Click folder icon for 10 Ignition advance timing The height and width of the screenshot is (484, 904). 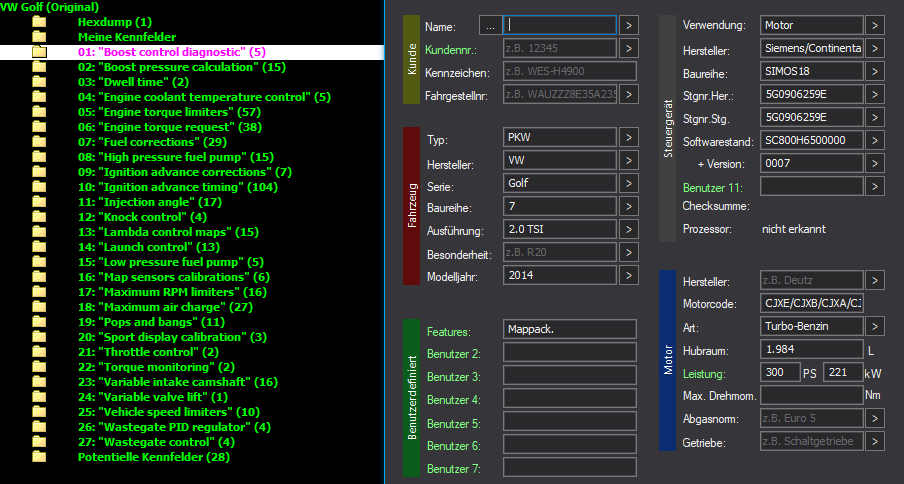pyautogui.click(x=39, y=187)
